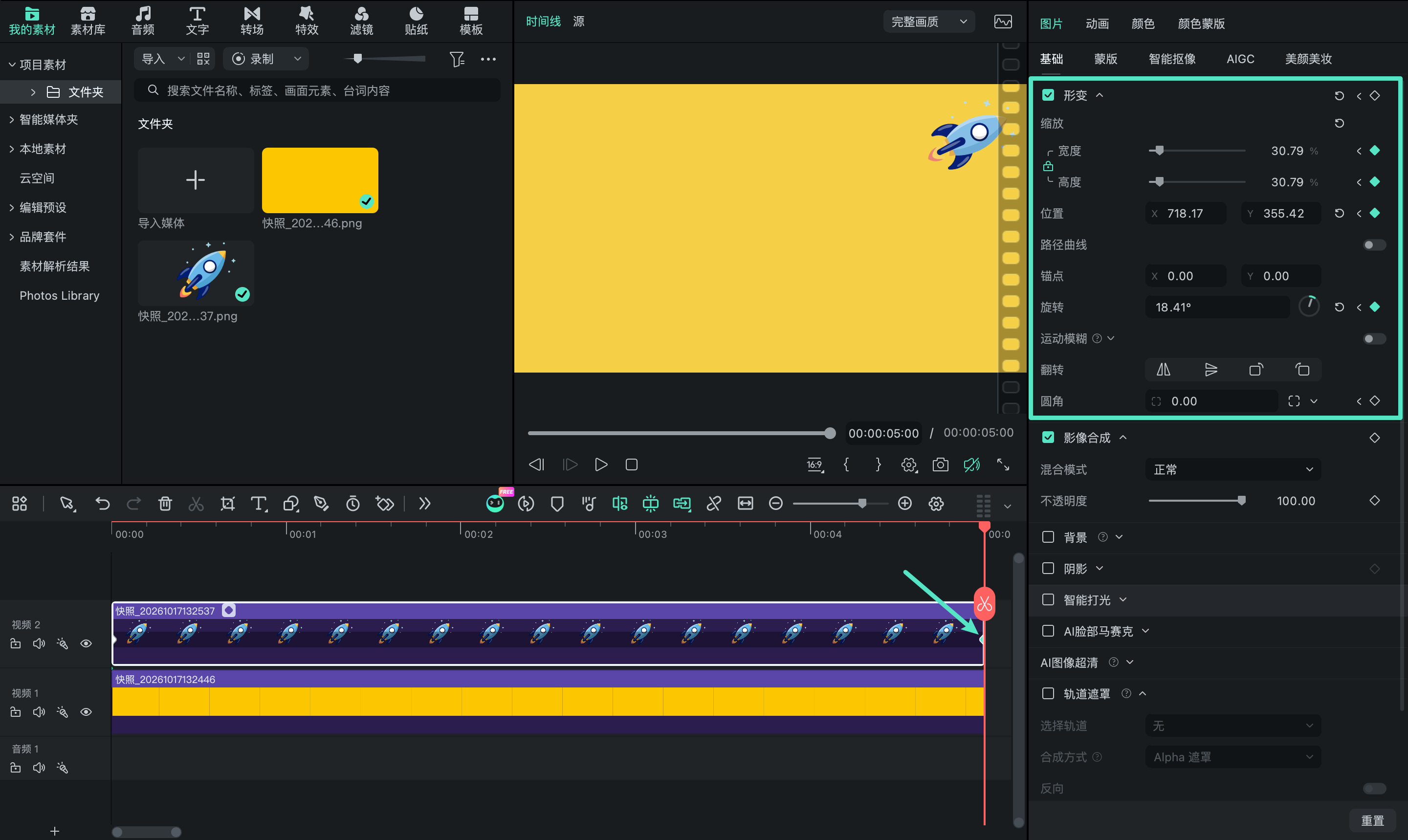
Task: Open the 贴纸 stickers panel
Action: [416, 21]
